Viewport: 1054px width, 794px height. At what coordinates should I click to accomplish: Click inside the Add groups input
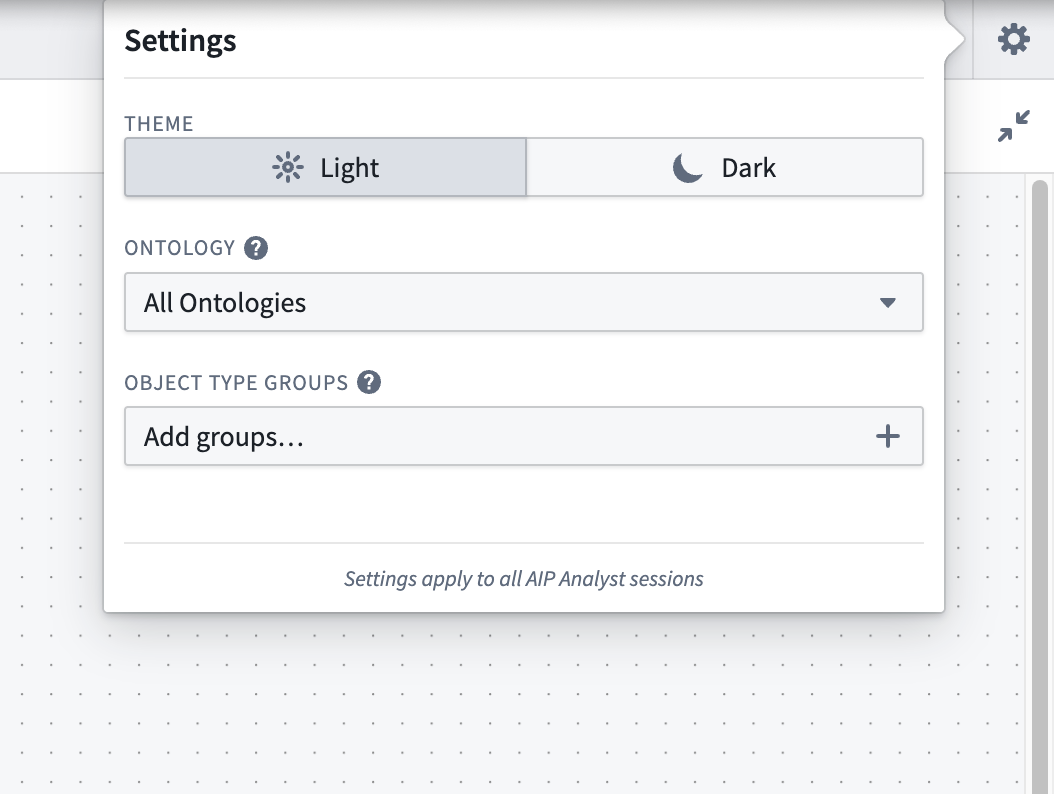click(450, 436)
